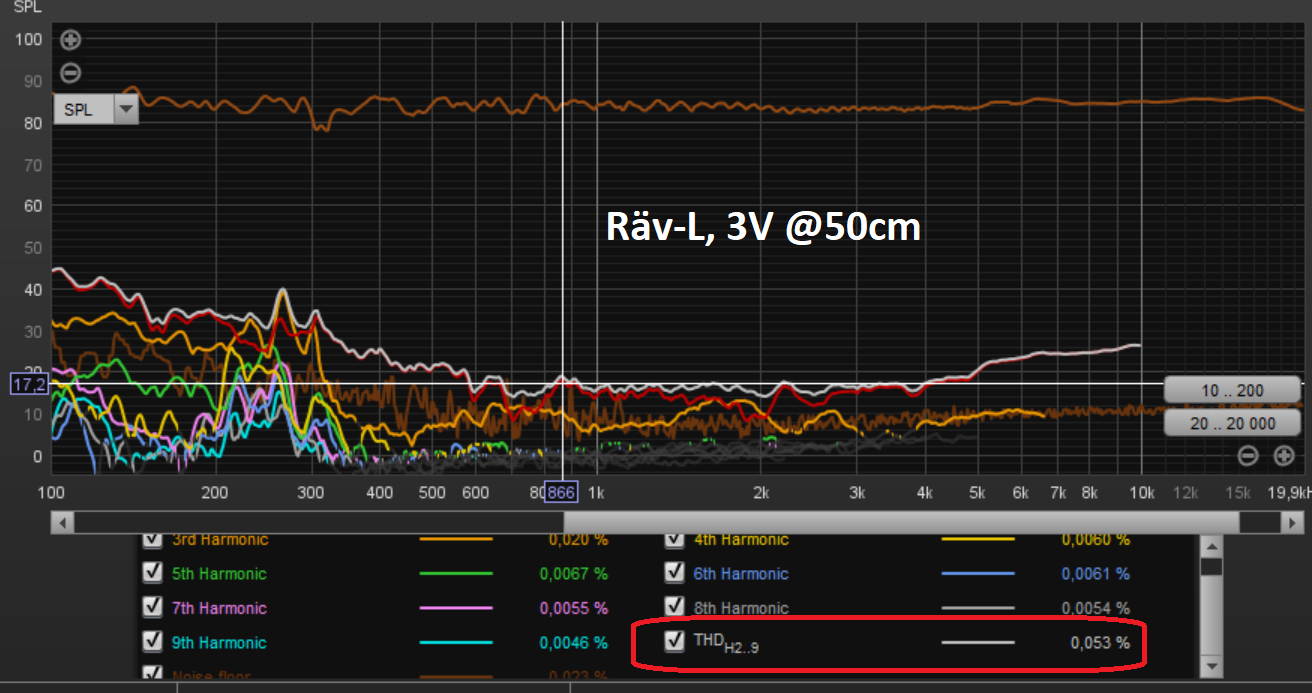This screenshot has height=693, width=1312.
Task: Zoom out vertically with the top-left minus icon
Action: pyautogui.click(x=70, y=73)
